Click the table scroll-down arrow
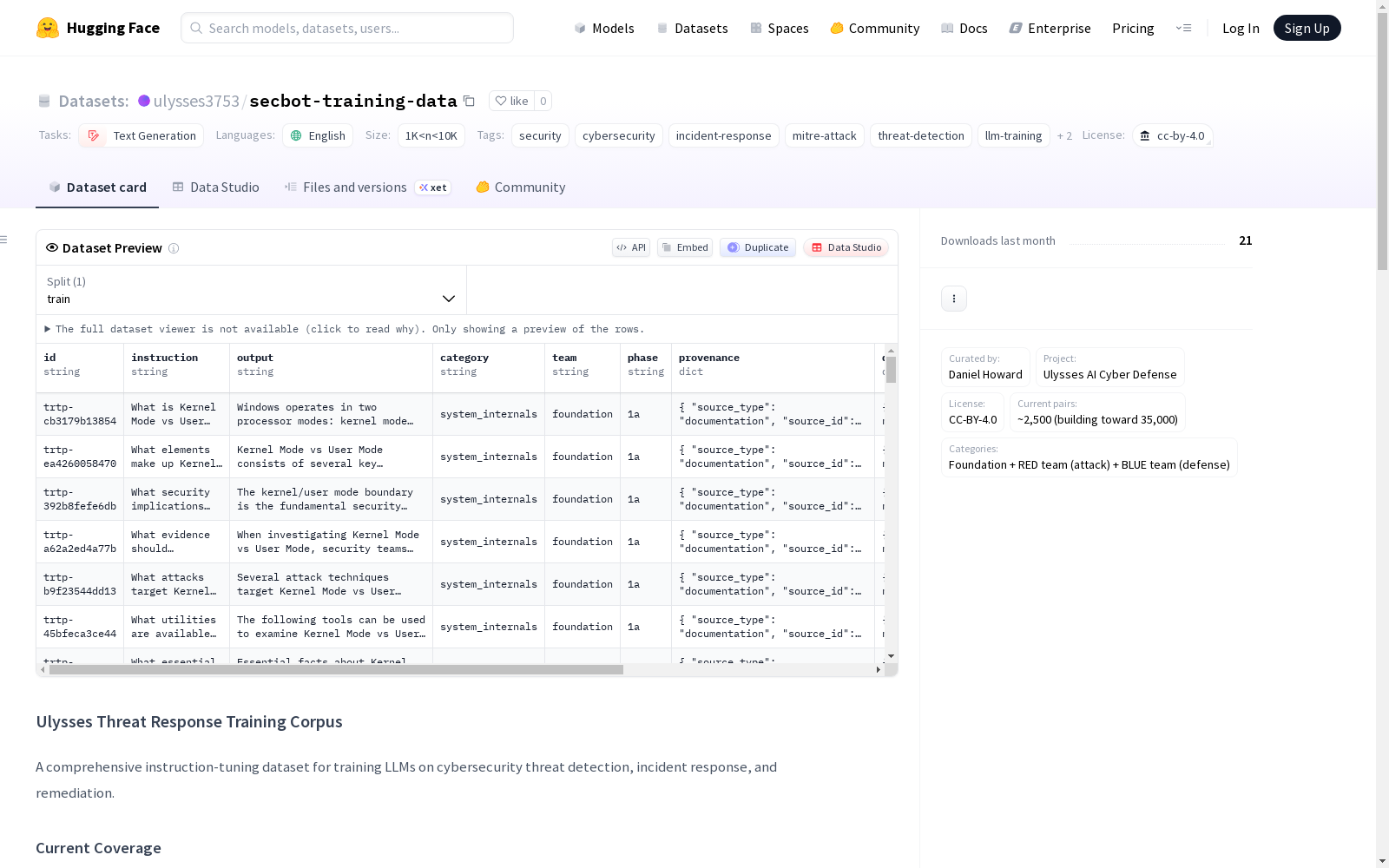The height and width of the screenshot is (868, 1389). click(x=891, y=656)
